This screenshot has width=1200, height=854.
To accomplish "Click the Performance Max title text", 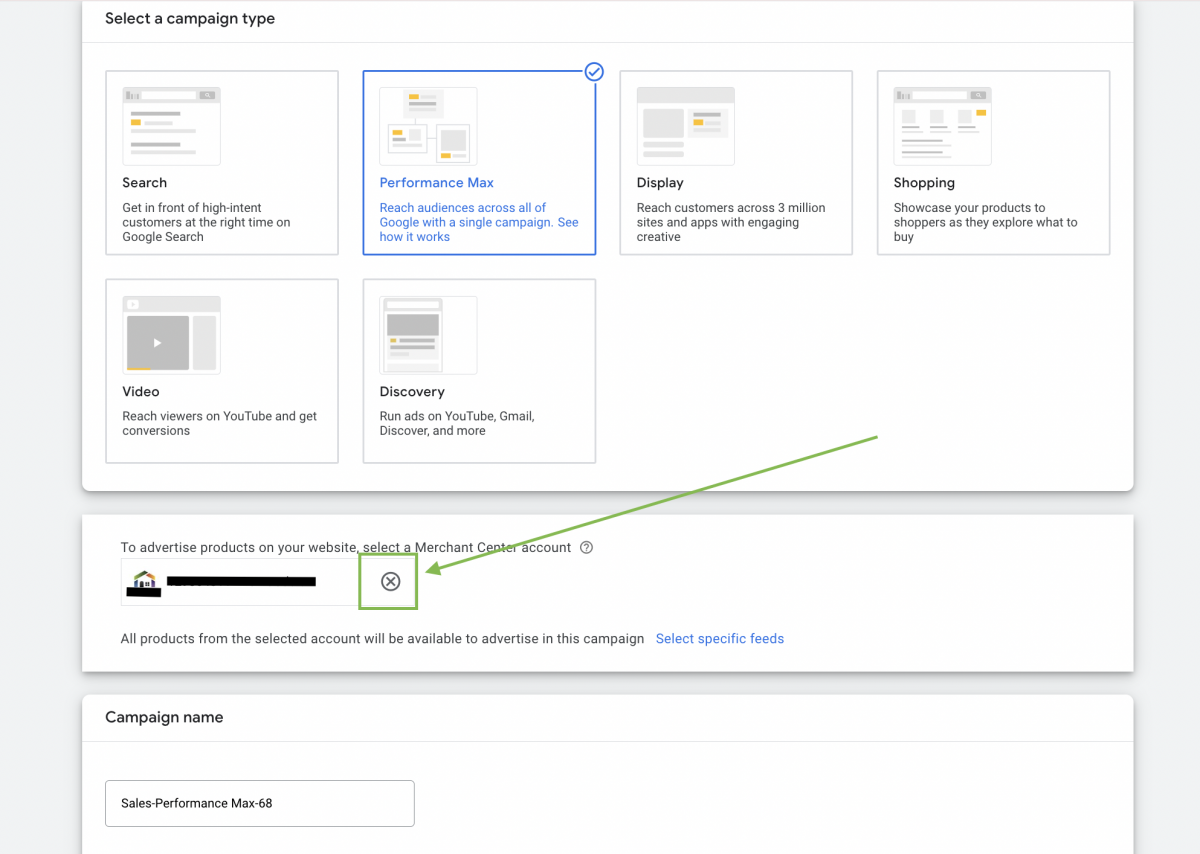I will (x=436, y=183).
